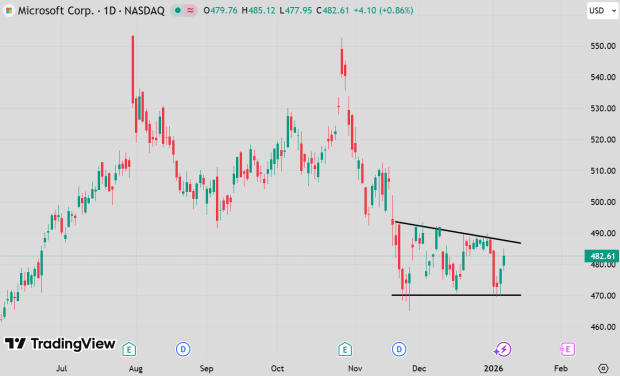The width and height of the screenshot is (620, 376).
Task: Click the 490.00 price axis label
Action: point(603,234)
